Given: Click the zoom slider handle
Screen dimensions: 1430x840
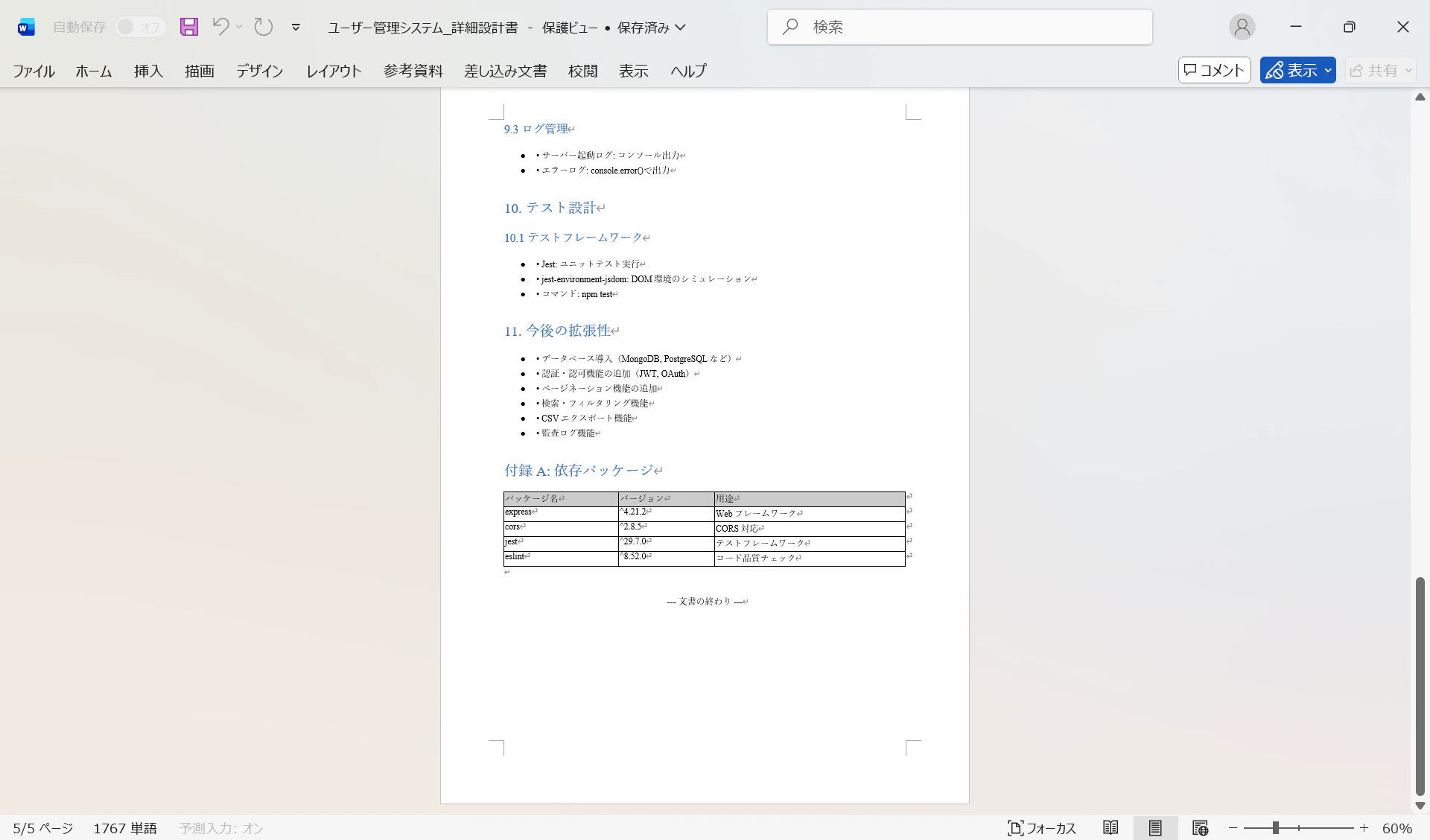Looking at the screenshot, I should (x=1276, y=827).
